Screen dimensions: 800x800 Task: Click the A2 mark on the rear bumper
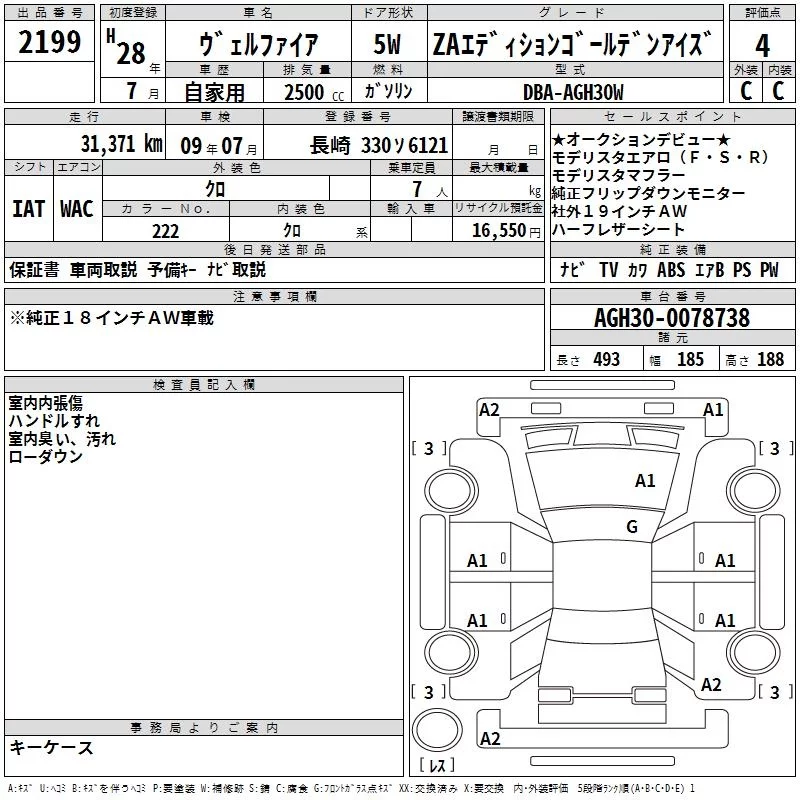tap(490, 738)
